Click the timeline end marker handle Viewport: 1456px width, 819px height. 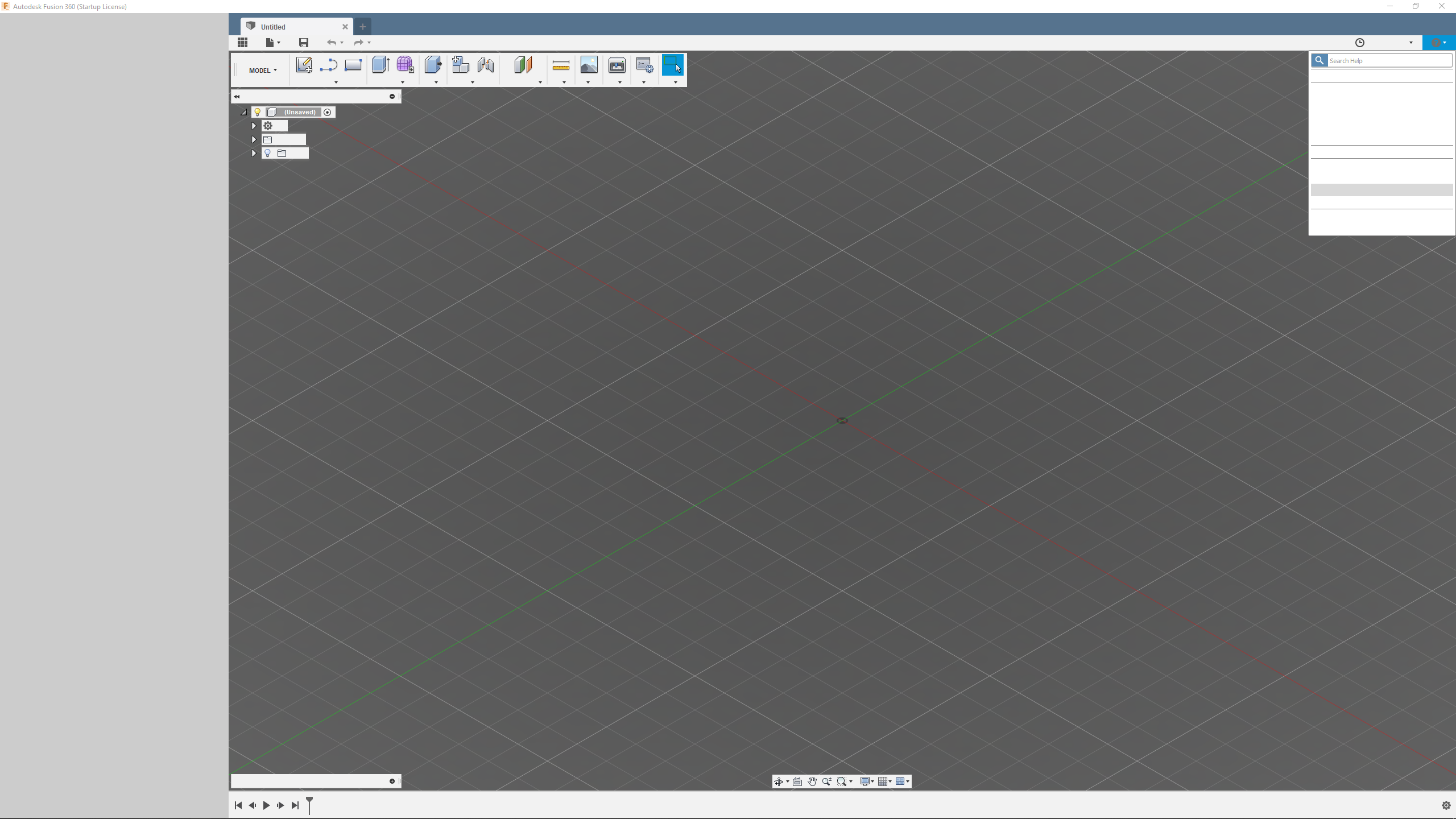point(309,801)
